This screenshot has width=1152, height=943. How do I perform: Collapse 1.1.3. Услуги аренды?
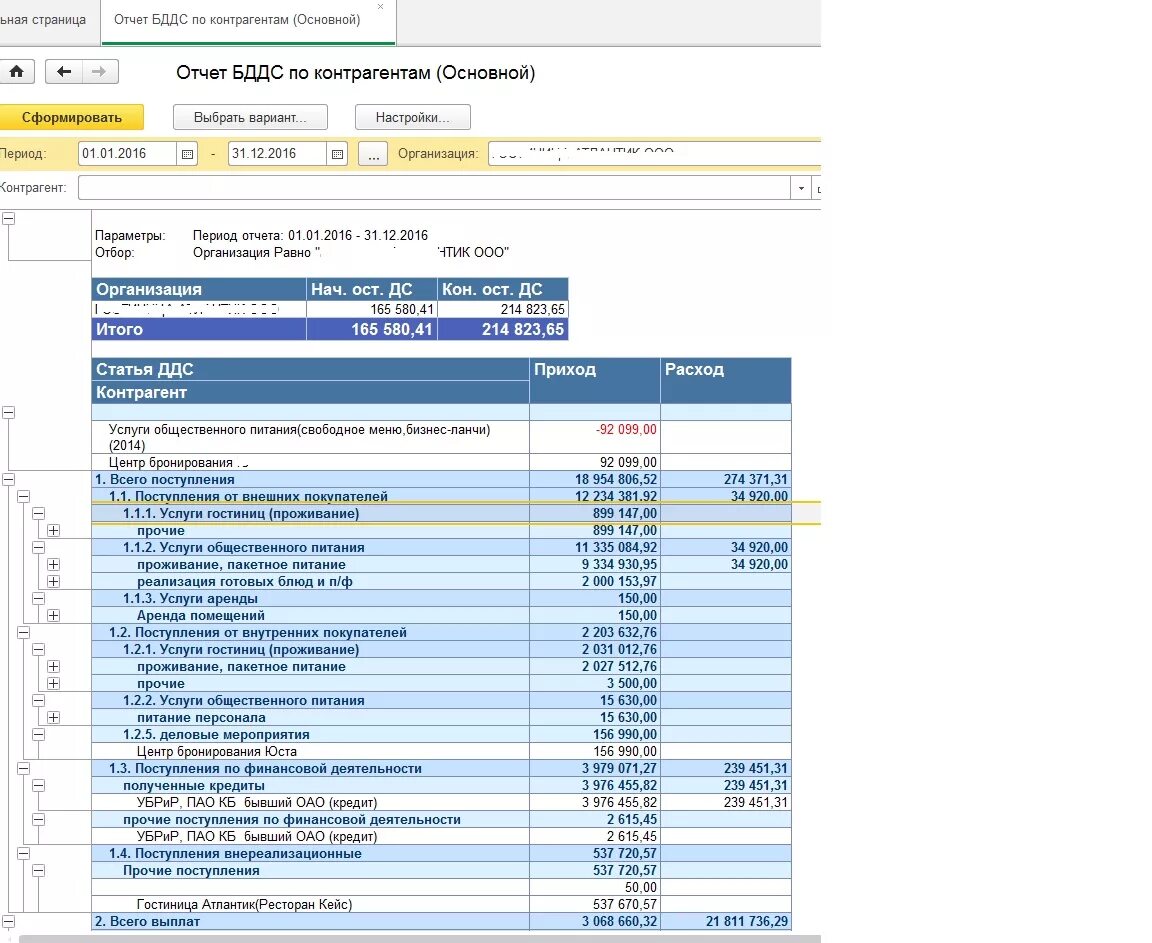(x=38, y=599)
